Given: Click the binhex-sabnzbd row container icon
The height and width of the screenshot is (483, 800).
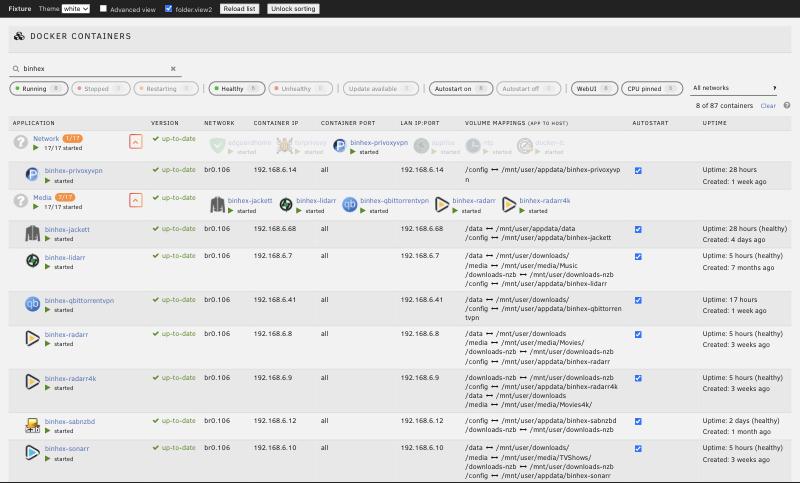Looking at the screenshot, I should pyautogui.click(x=33, y=425).
